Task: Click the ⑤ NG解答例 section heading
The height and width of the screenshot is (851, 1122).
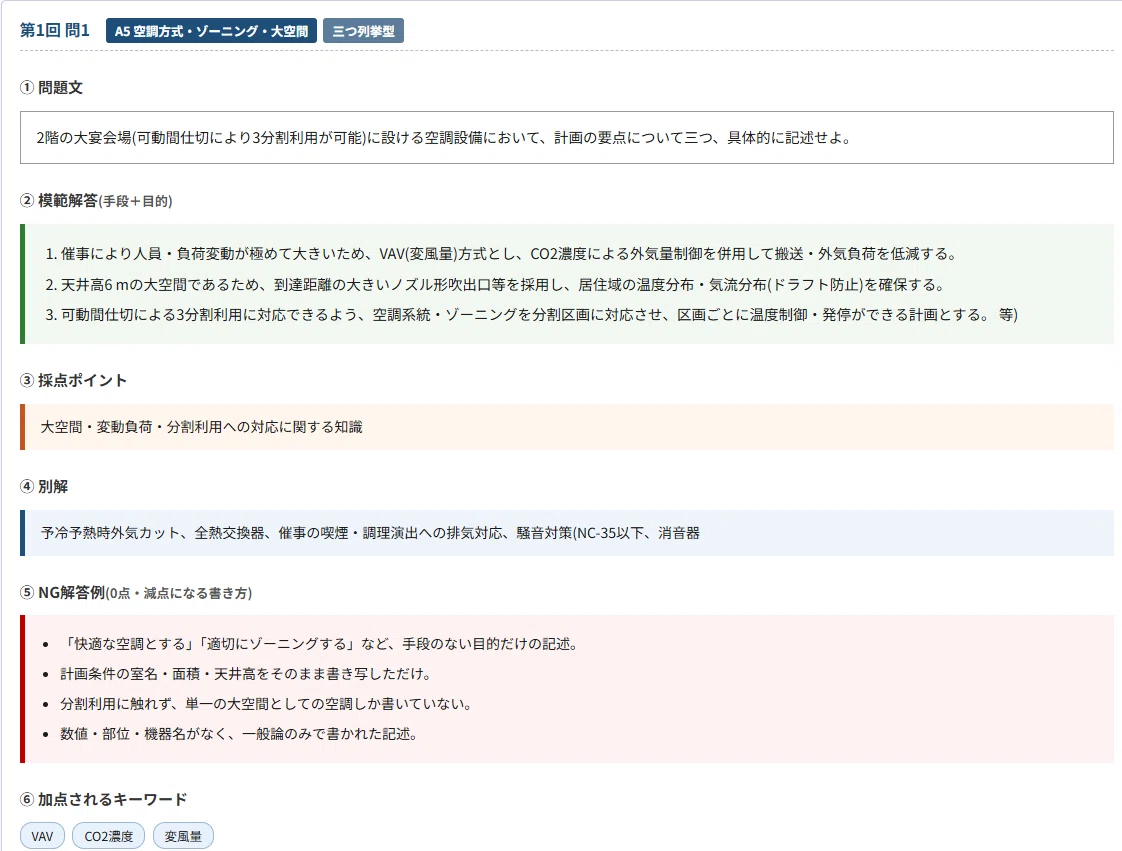Action: 136,593
